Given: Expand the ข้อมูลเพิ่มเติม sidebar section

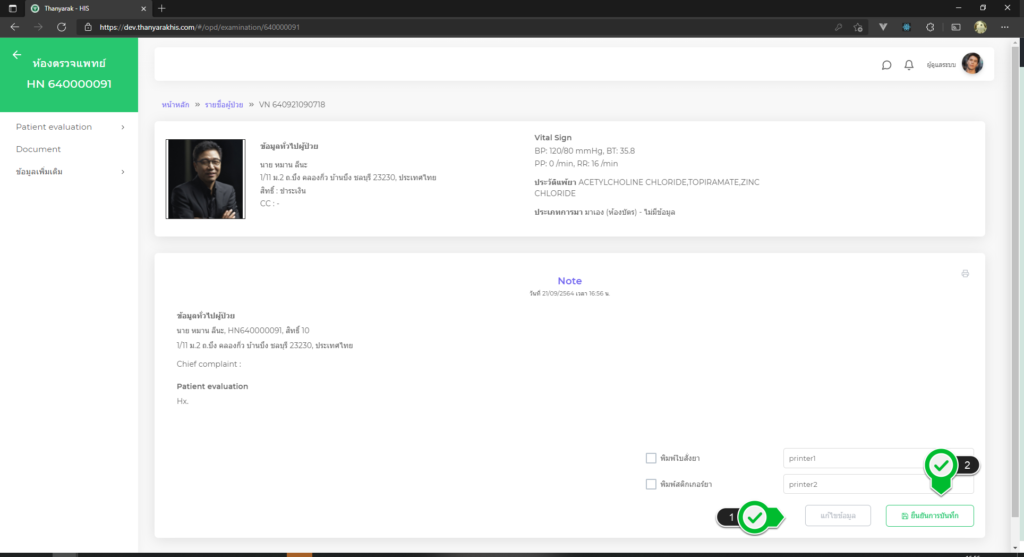Looking at the screenshot, I should [68, 172].
